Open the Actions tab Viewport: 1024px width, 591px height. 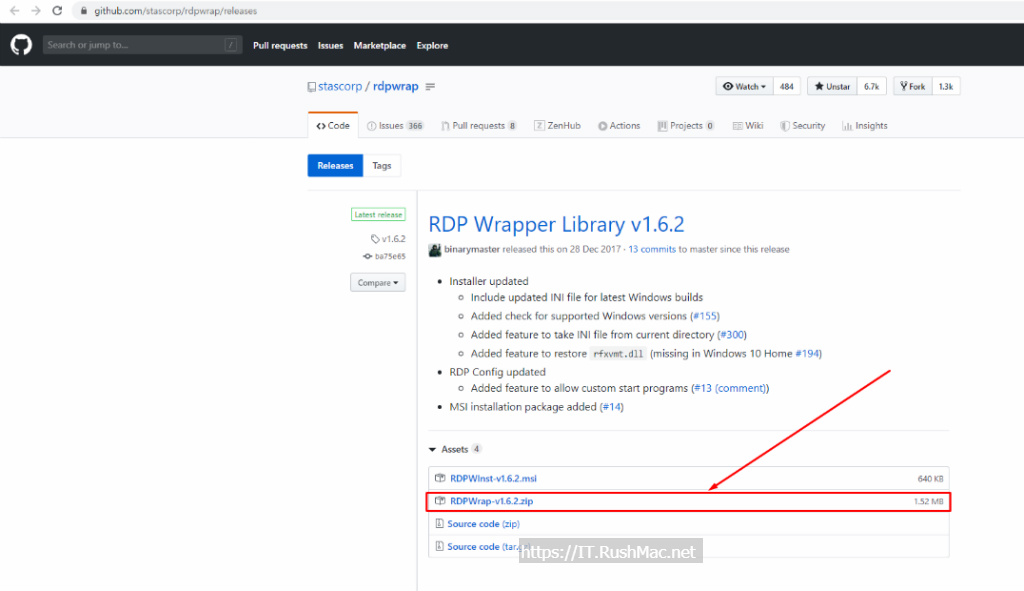coord(619,126)
